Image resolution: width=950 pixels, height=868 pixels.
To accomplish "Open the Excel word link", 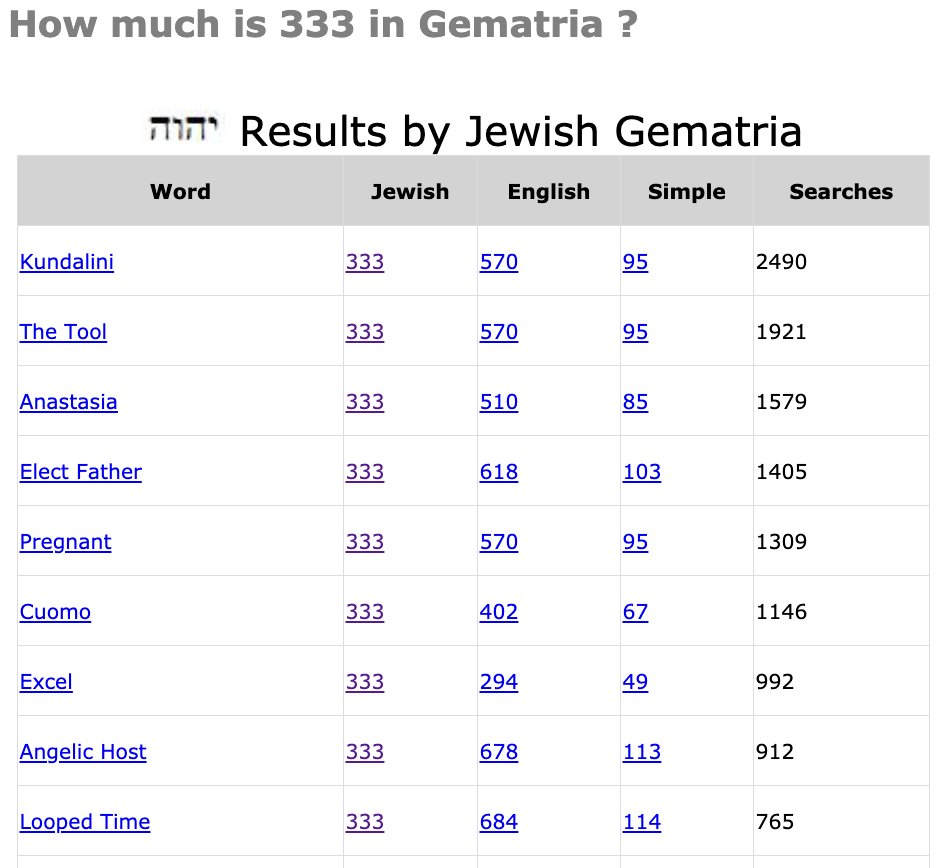I will coord(46,682).
